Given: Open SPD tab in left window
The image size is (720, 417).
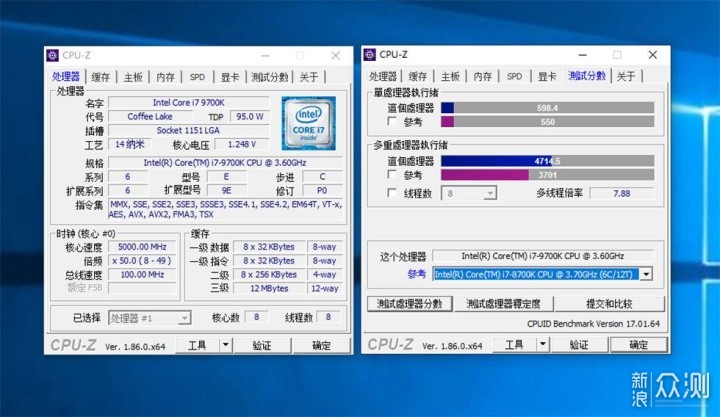Looking at the screenshot, I should [197, 77].
